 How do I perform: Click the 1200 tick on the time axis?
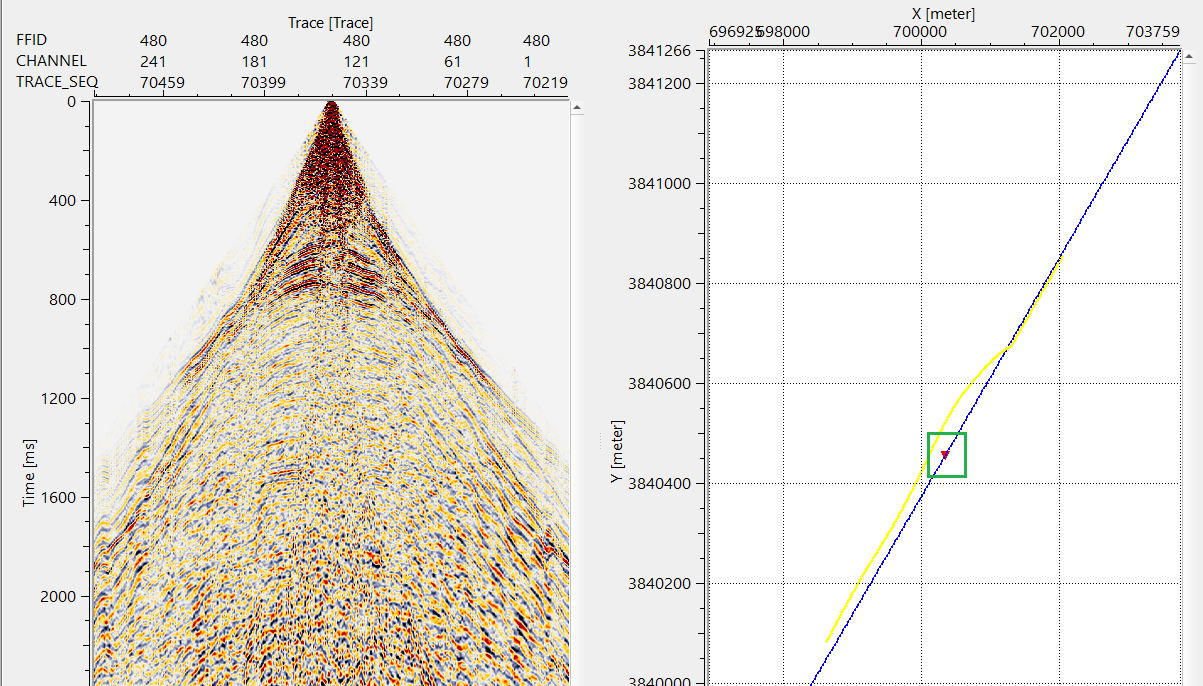pyautogui.click(x=63, y=398)
